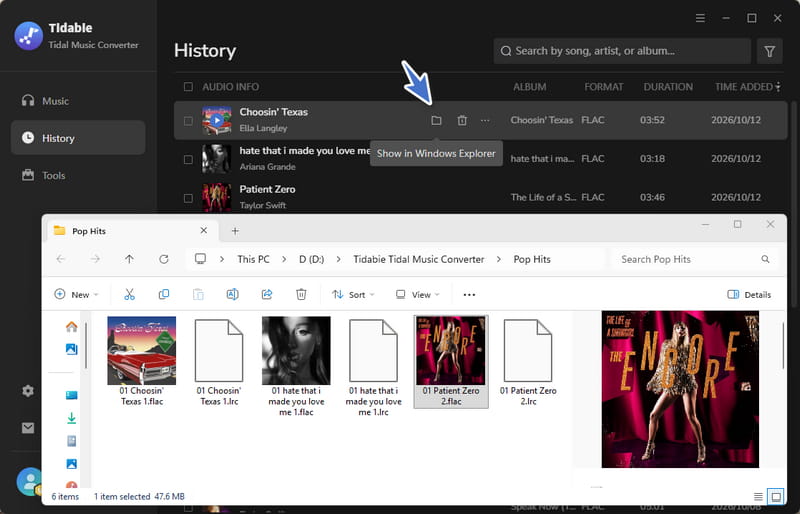This screenshot has width=800, height=514.
Task: Refresh the Pop Hits folder
Action: (164, 259)
